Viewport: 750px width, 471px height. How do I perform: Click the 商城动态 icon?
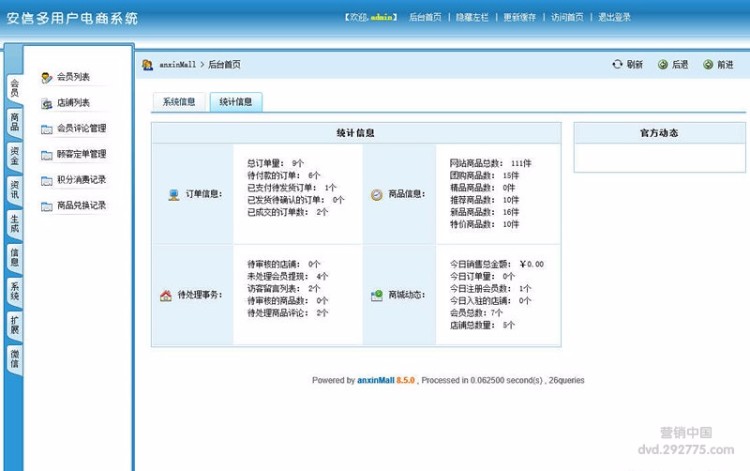point(377,296)
